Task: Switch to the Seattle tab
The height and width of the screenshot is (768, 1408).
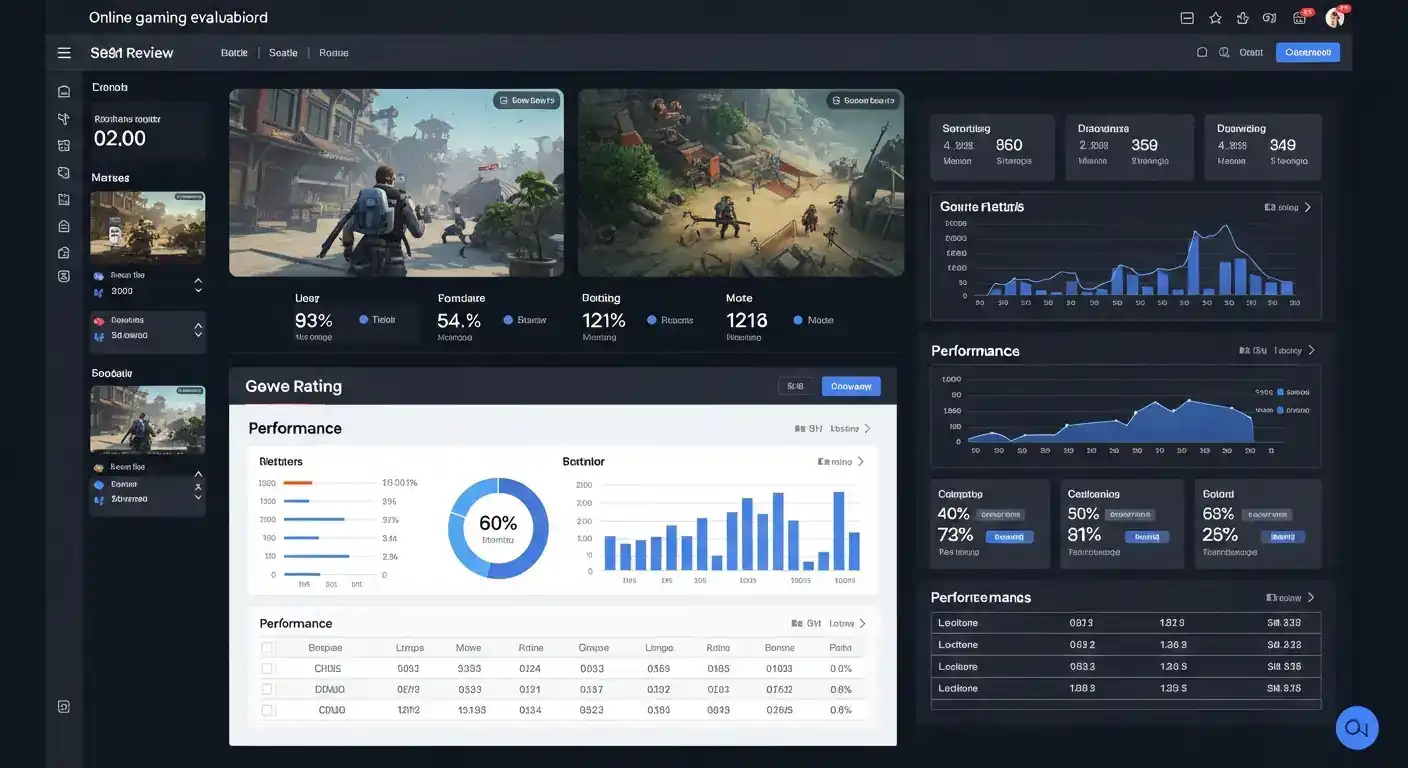Action: [283, 51]
